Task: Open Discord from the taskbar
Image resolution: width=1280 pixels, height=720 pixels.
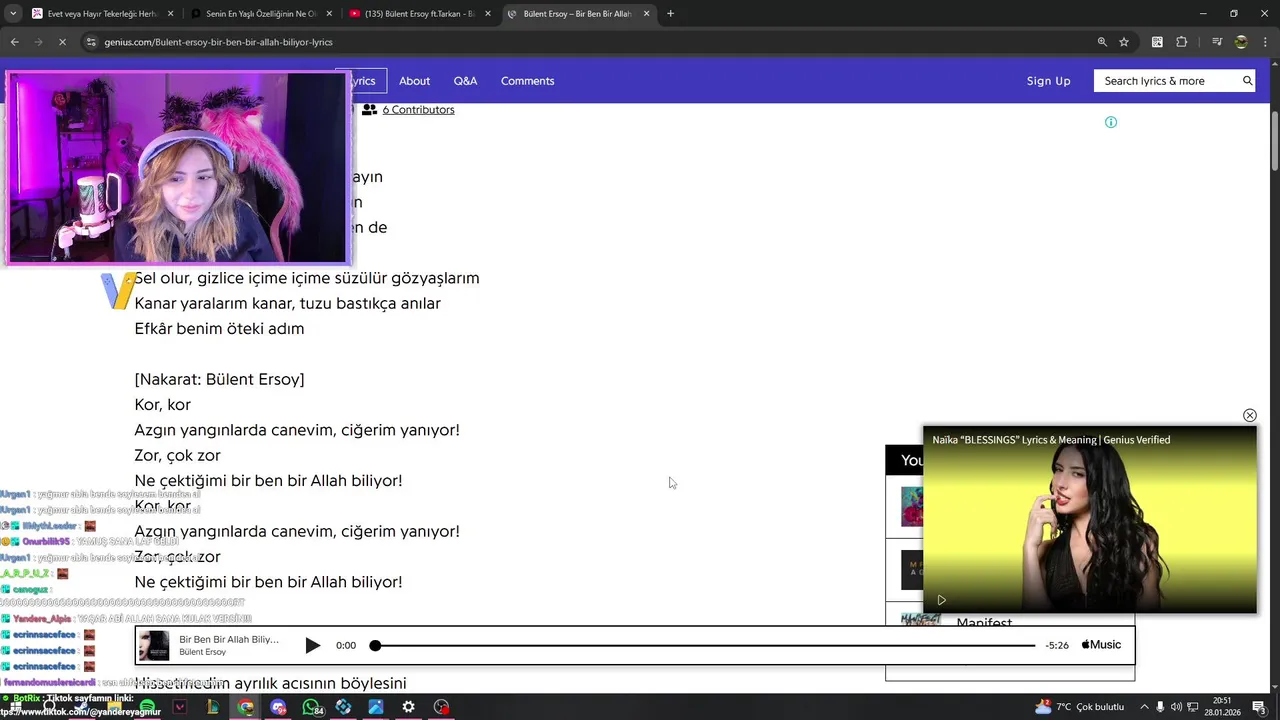Action: (278, 707)
